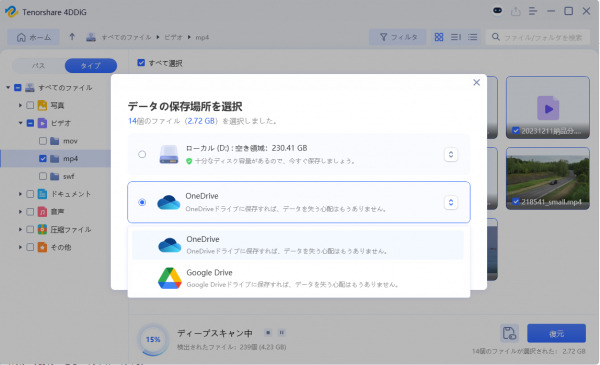Open the hamburger menu in title bar
Viewport: 600px width, 365px height.
click(533, 11)
